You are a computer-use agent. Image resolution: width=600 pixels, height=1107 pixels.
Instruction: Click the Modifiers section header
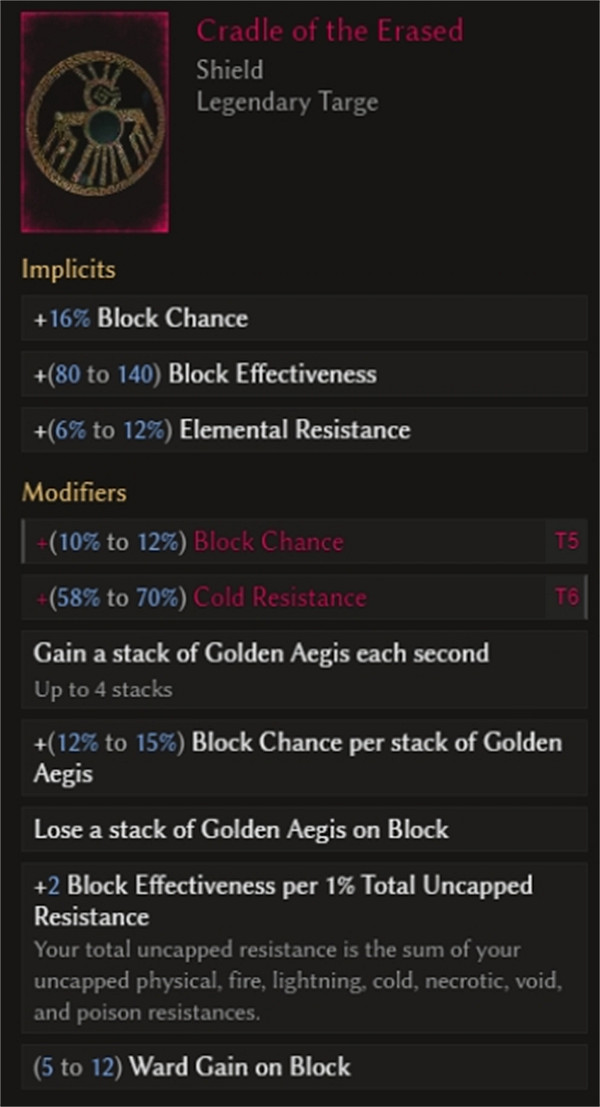click(x=75, y=492)
